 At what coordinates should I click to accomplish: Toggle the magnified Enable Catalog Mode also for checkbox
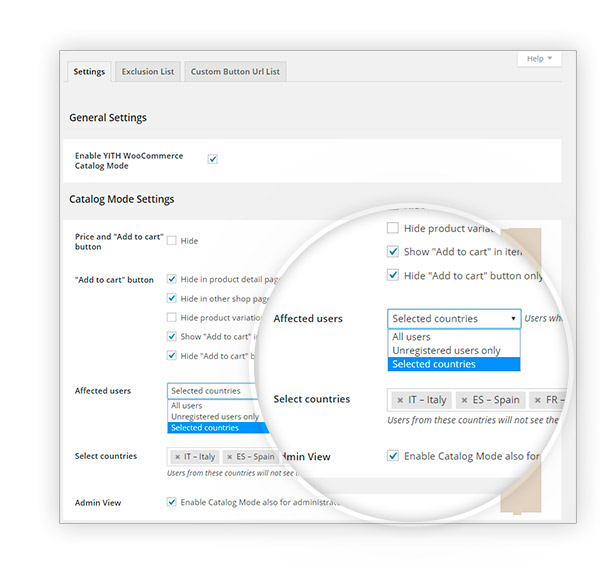[x=393, y=456]
